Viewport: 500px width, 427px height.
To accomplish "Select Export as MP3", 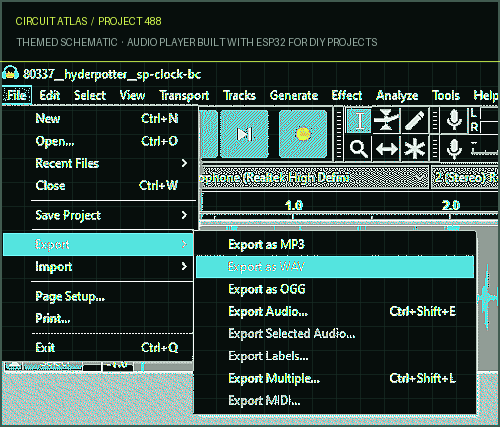I will (335, 244).
